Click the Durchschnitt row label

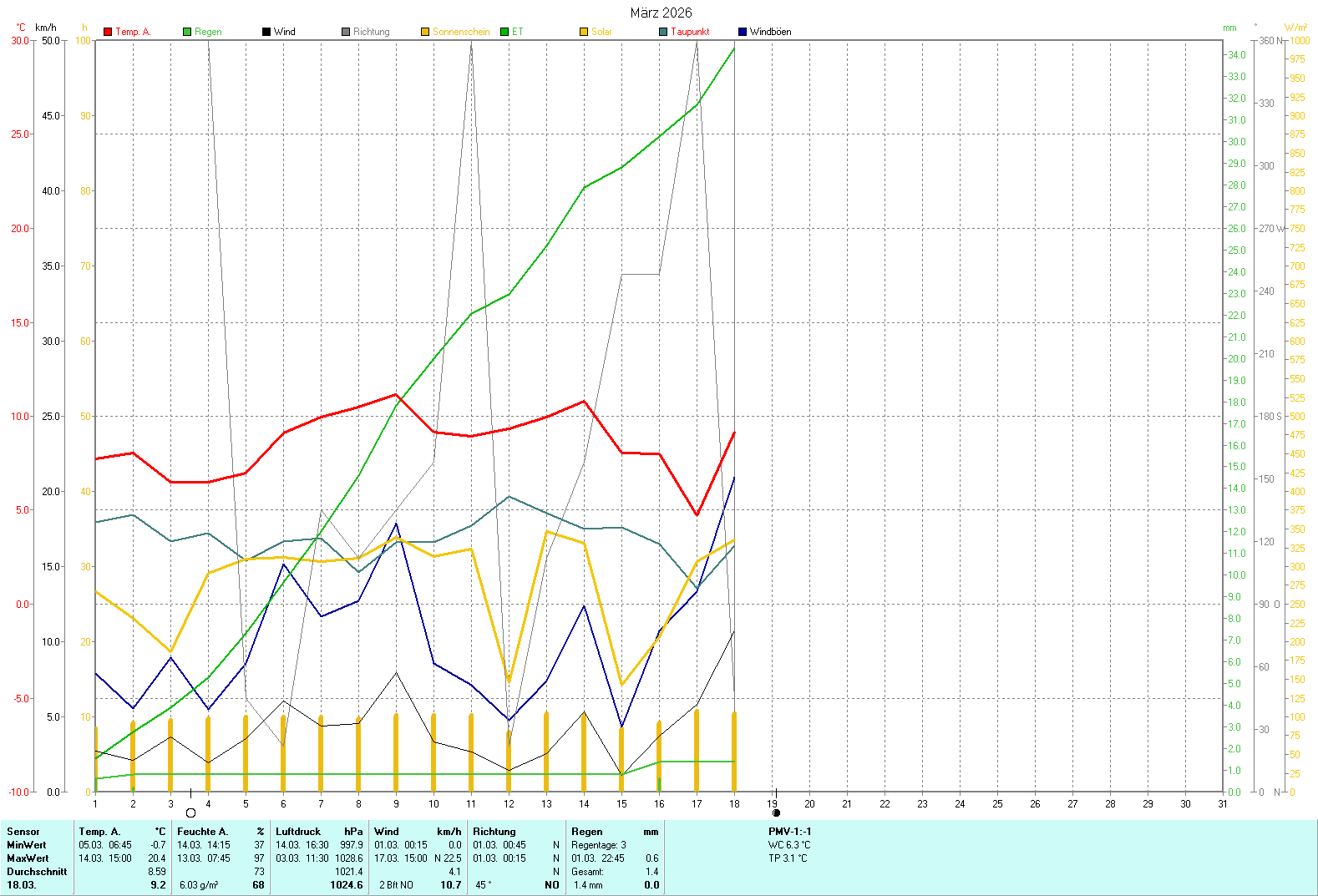[x=37, y=872]
